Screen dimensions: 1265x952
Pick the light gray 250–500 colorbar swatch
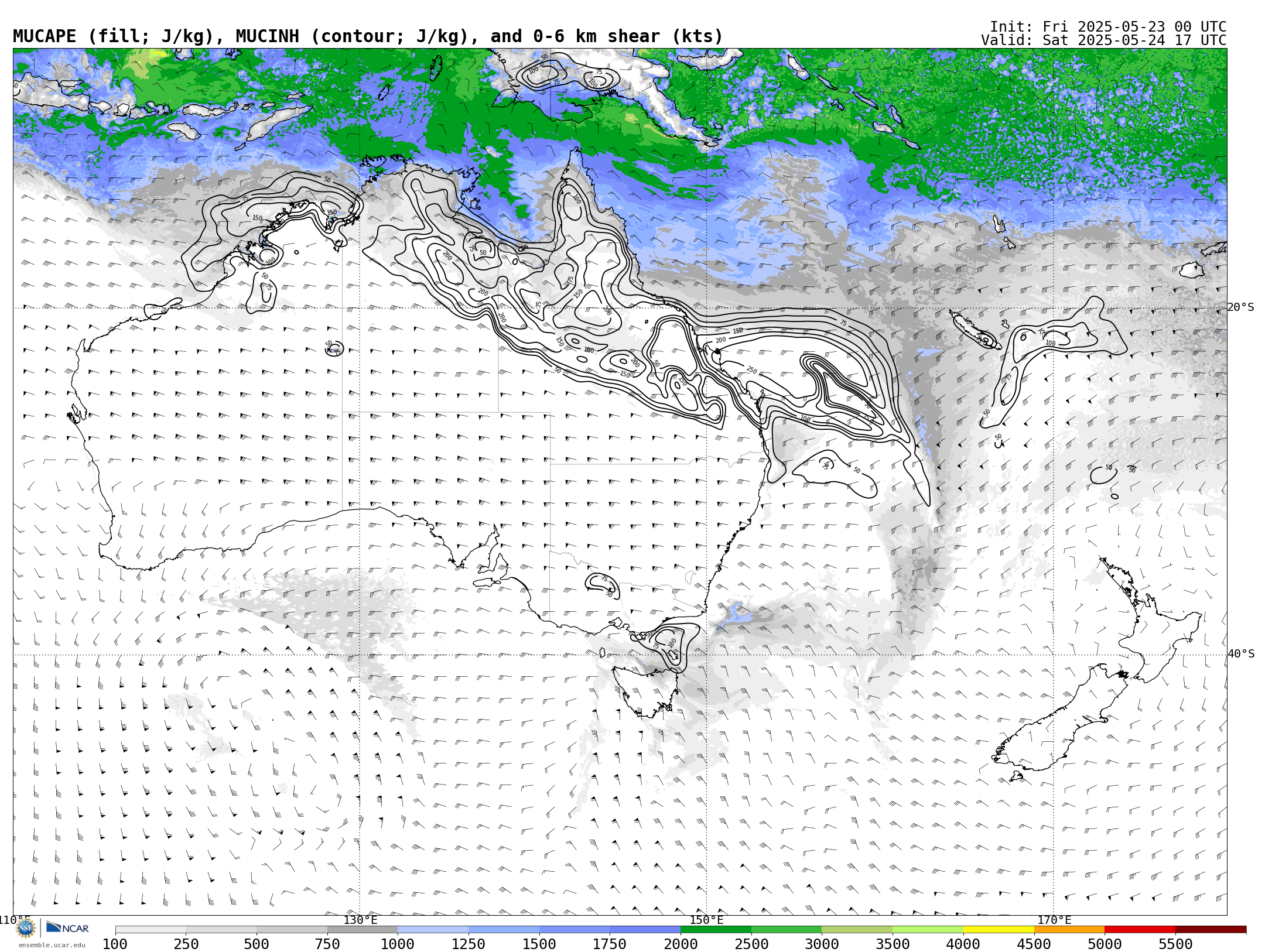coord(221,930)
